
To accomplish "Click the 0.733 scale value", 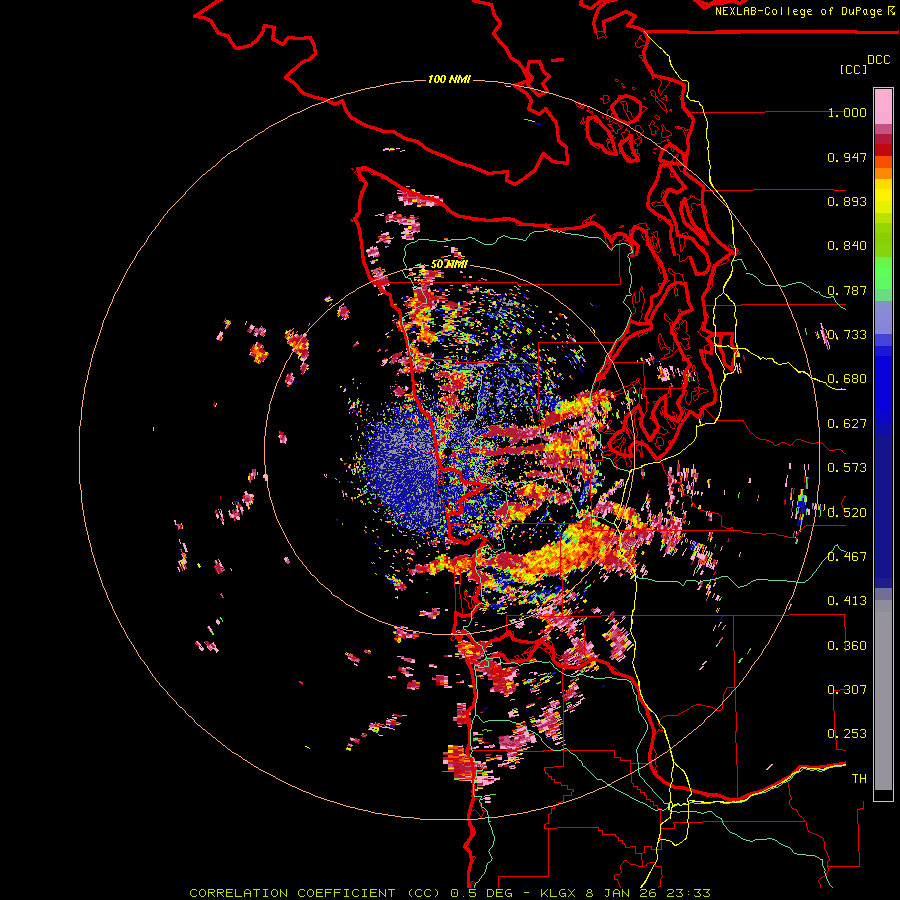I will click(847, 335).
